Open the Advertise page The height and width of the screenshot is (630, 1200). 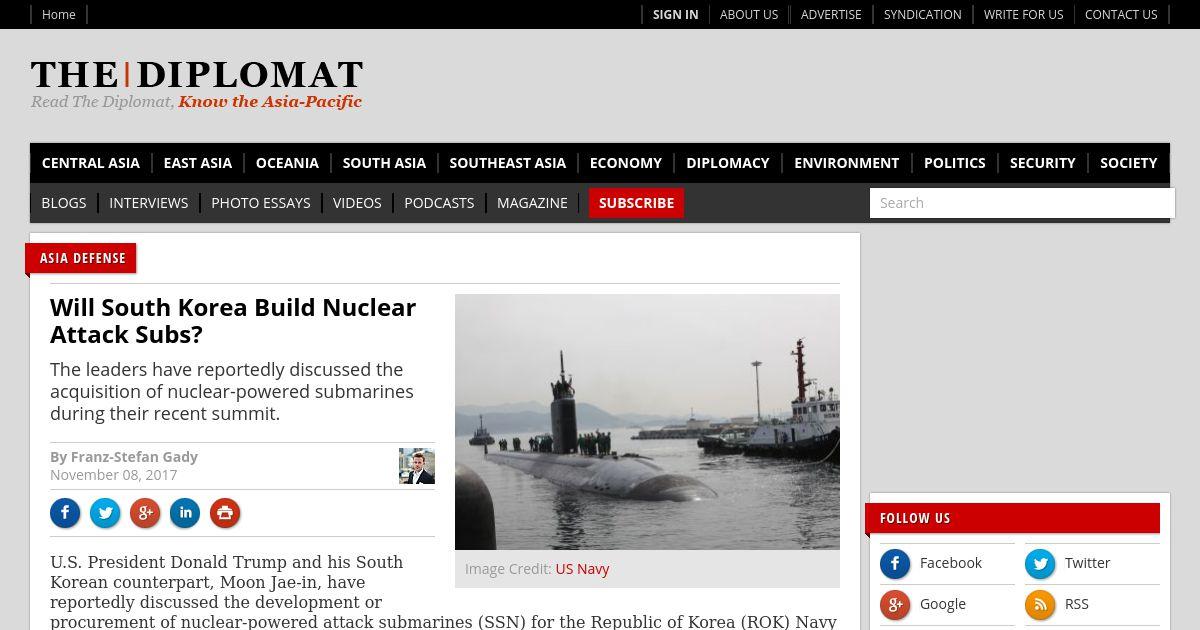coord(831,14)
